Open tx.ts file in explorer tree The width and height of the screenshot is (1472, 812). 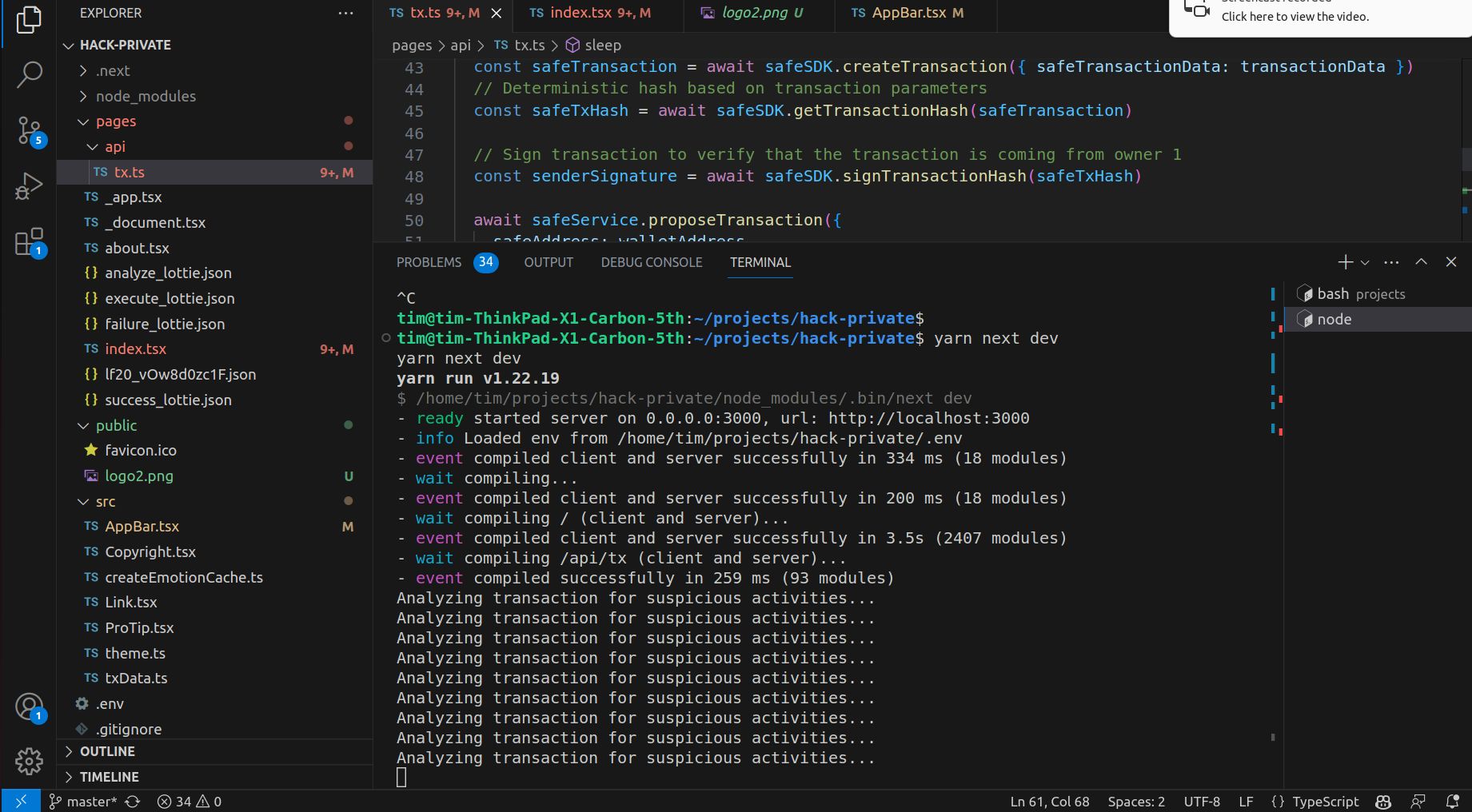[x=214, y=172]
